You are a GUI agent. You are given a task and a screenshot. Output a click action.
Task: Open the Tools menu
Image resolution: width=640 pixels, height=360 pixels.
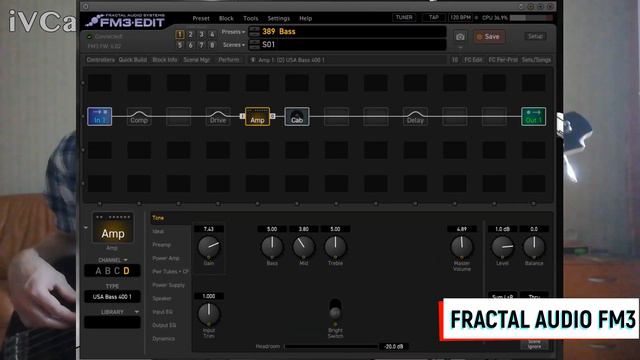[x=251, y=18]
